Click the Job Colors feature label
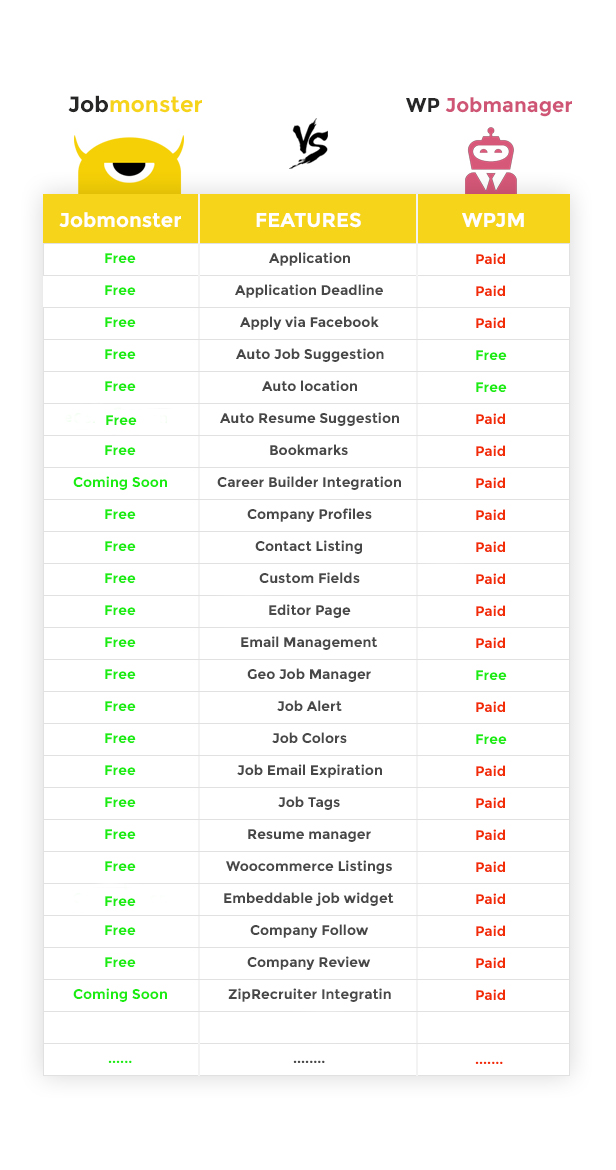The height and width of the screenshot is (1170, 616). coord(309,738)
